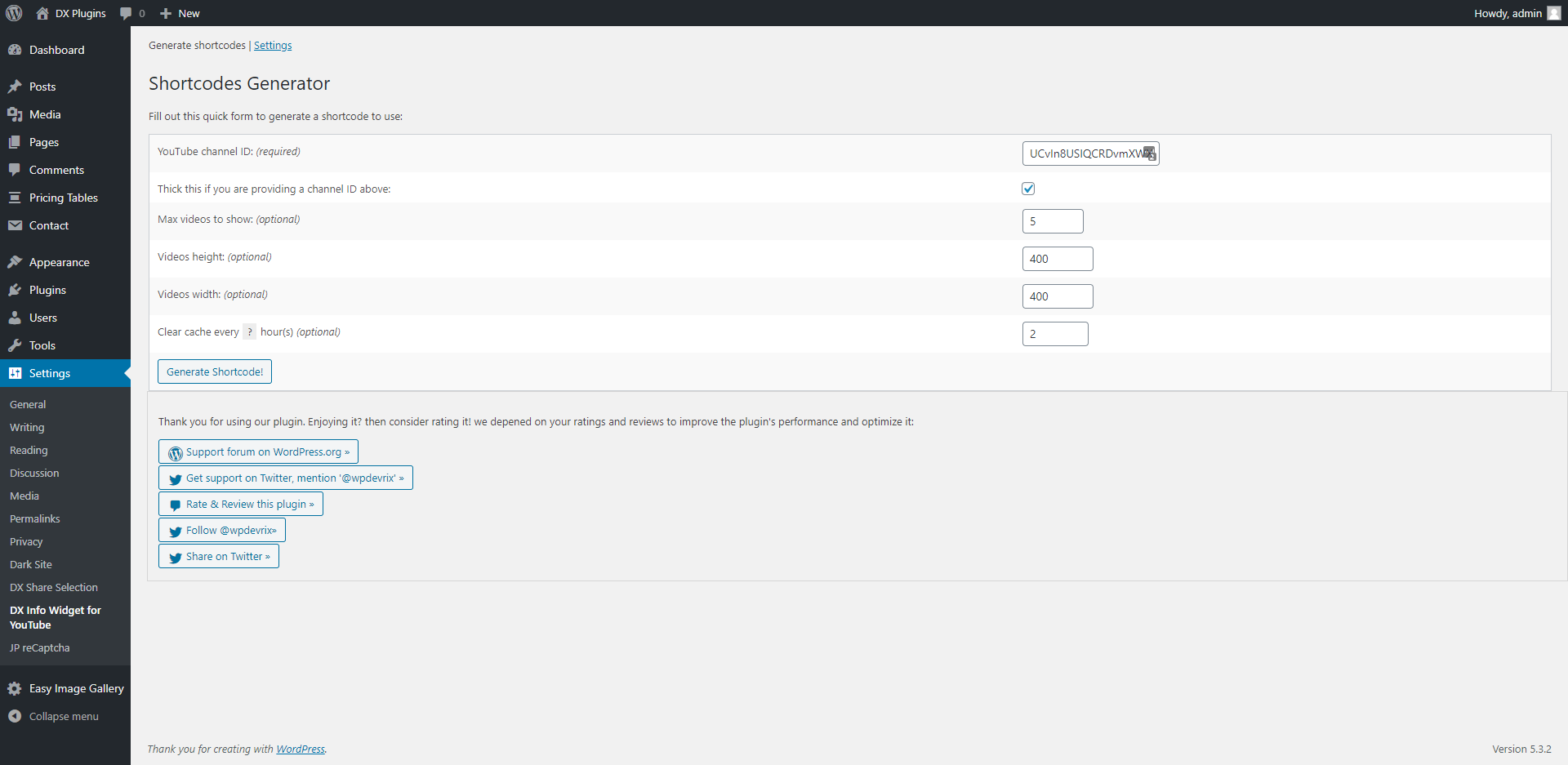Click the autofill icon inside channel ID field
Viewport: 1568px width, 765px height.
1149,153
